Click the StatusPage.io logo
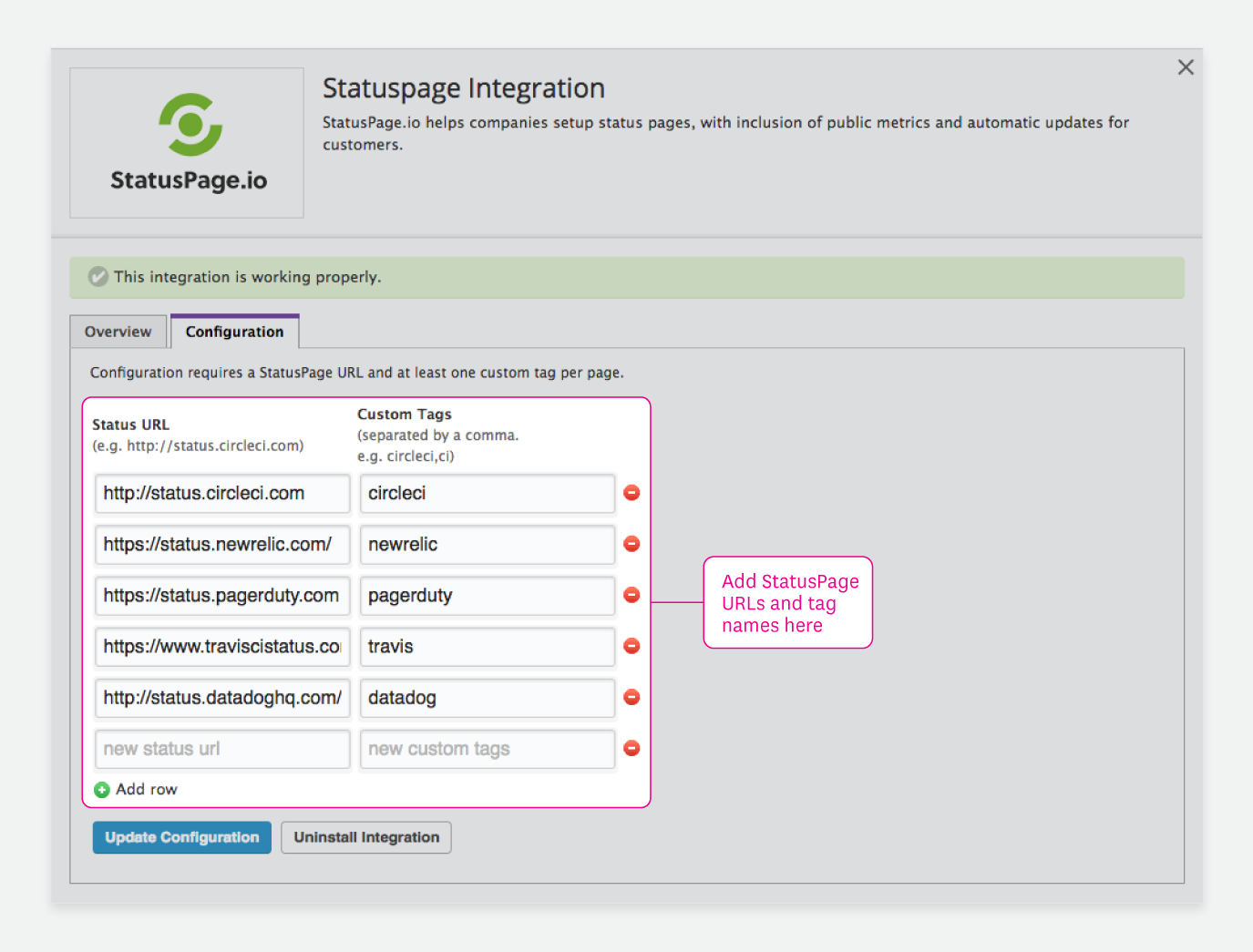1253x952 pixels. pos(188,126)
